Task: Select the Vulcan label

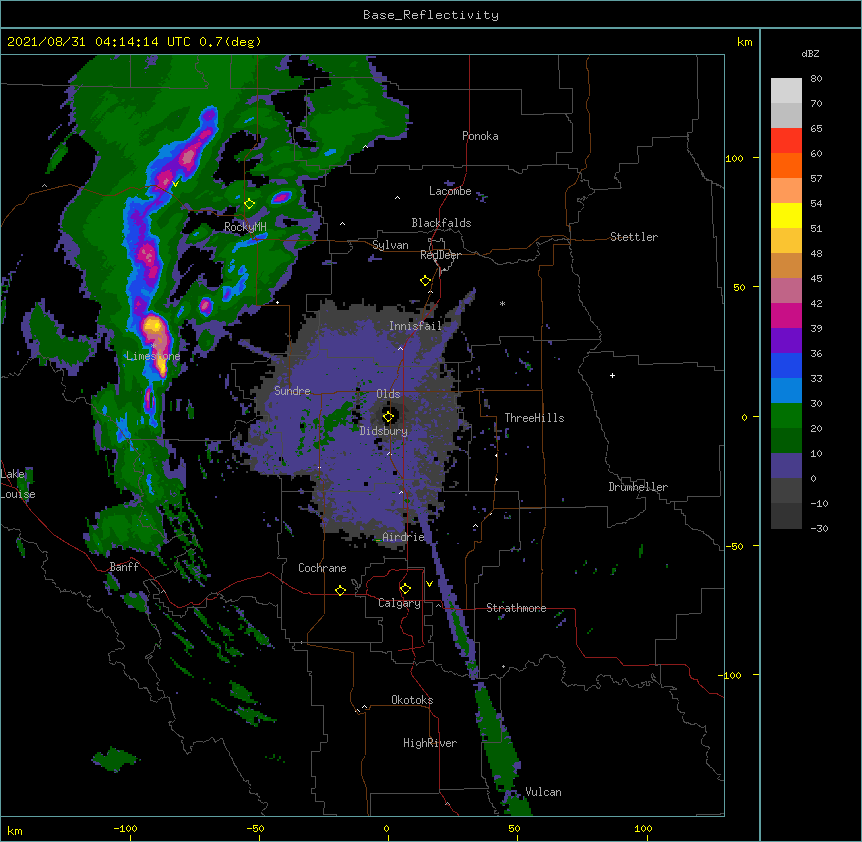Action: coord(543,792)
